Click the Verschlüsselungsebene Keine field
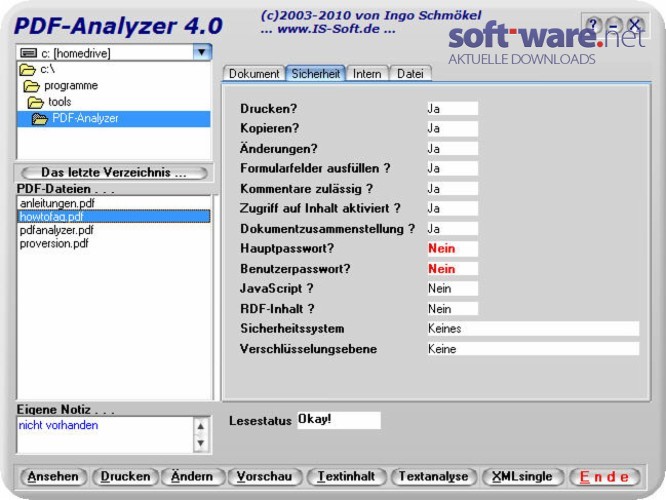This screenshot has height=500, width=666. 533,349
